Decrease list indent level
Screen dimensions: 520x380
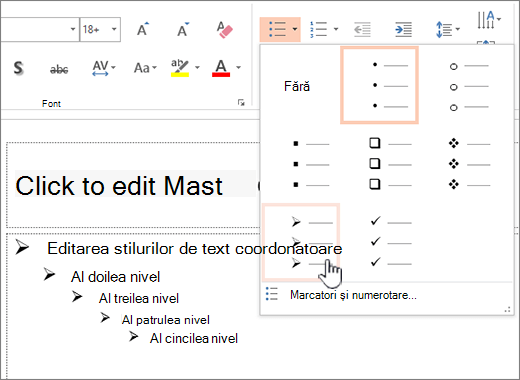(x=362, y=29)
